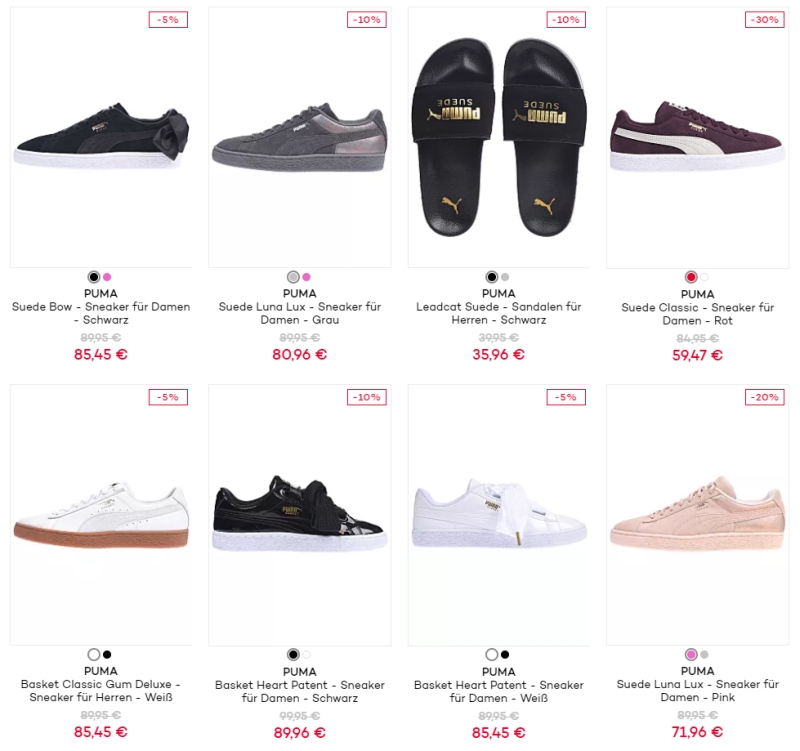Open Suede Classic Rot product title link

pos(697,314)
